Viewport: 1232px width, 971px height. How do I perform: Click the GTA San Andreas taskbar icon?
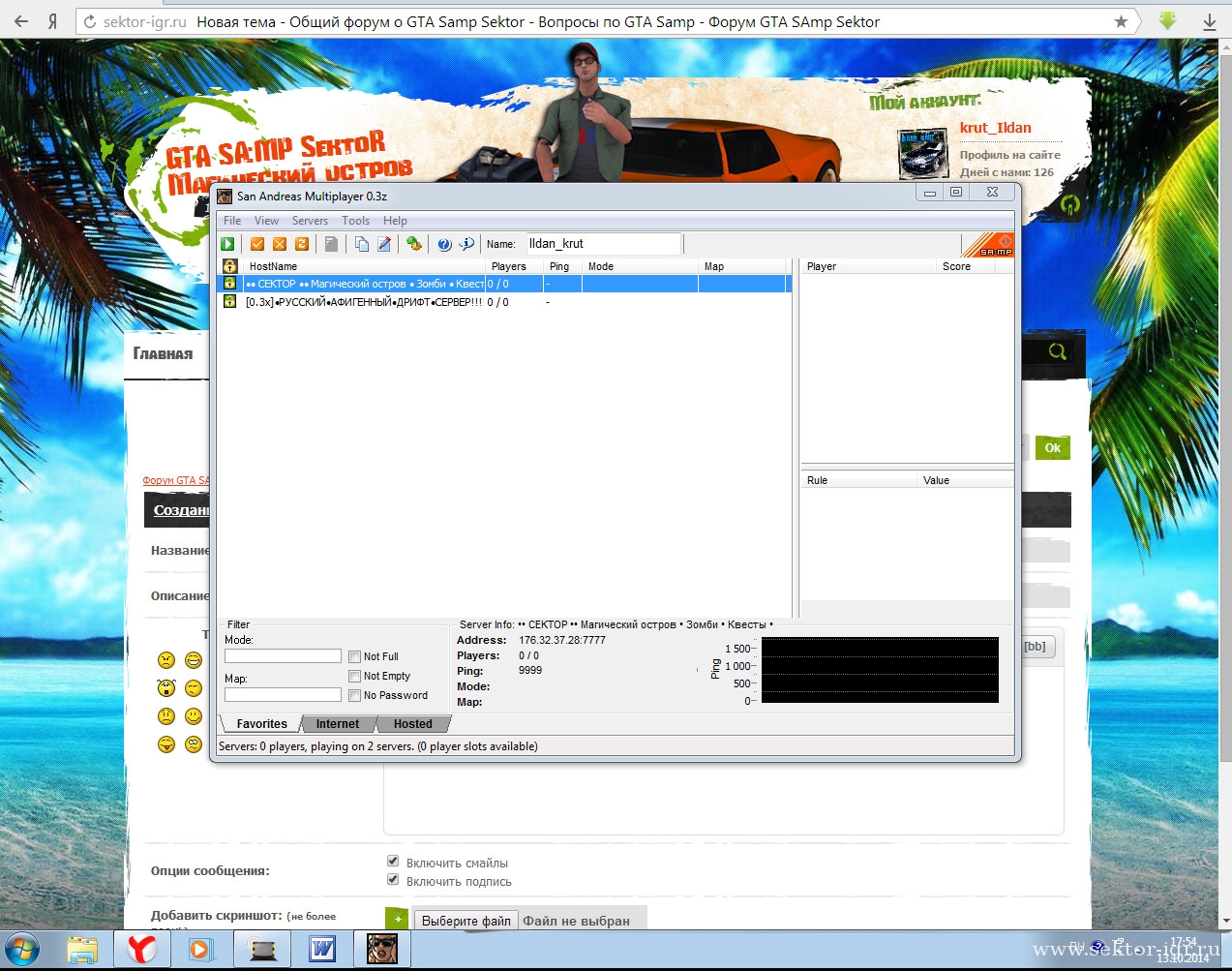pyautogui.click(x=382, y=949)
